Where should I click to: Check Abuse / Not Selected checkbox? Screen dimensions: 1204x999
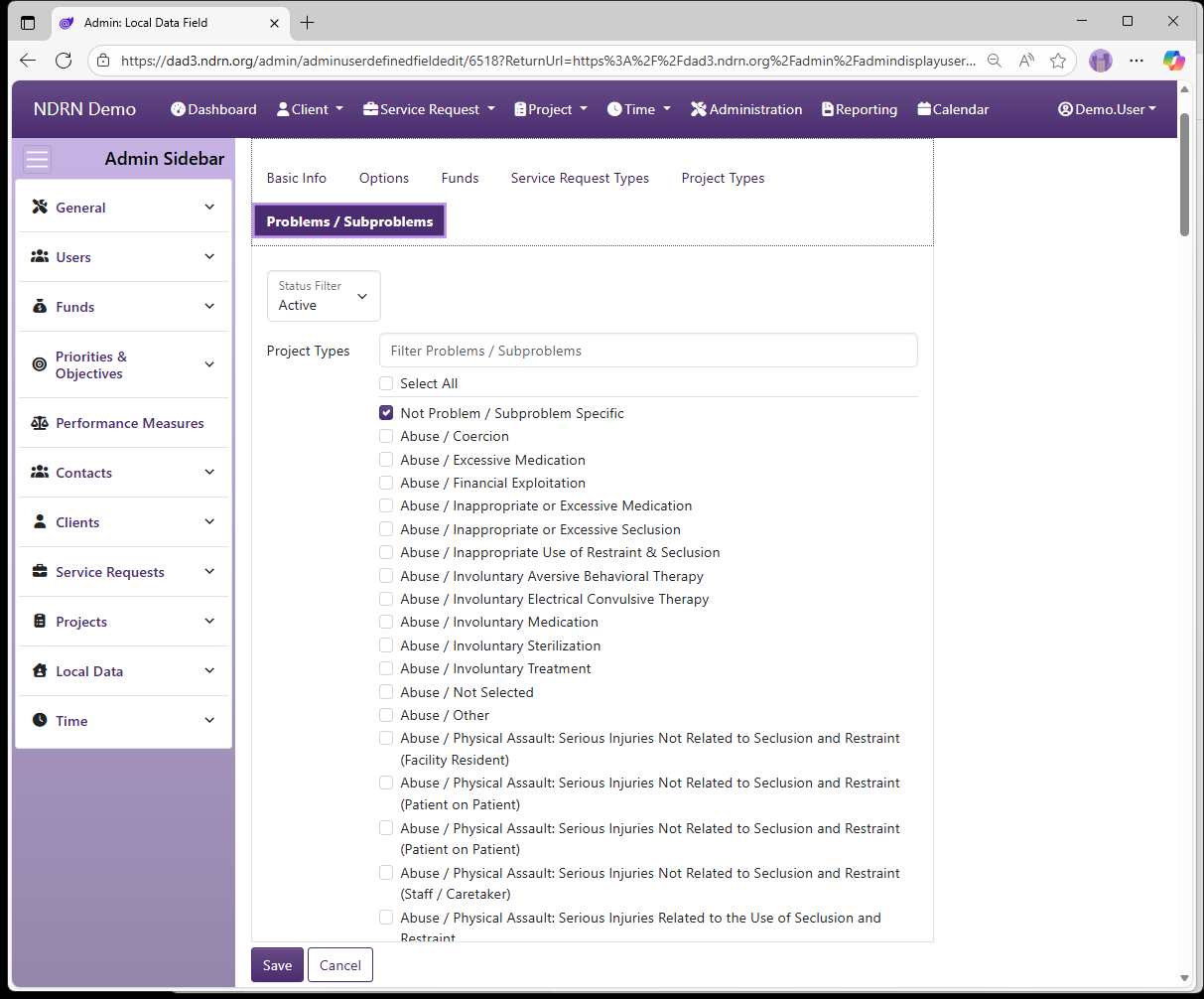[386, 692]
